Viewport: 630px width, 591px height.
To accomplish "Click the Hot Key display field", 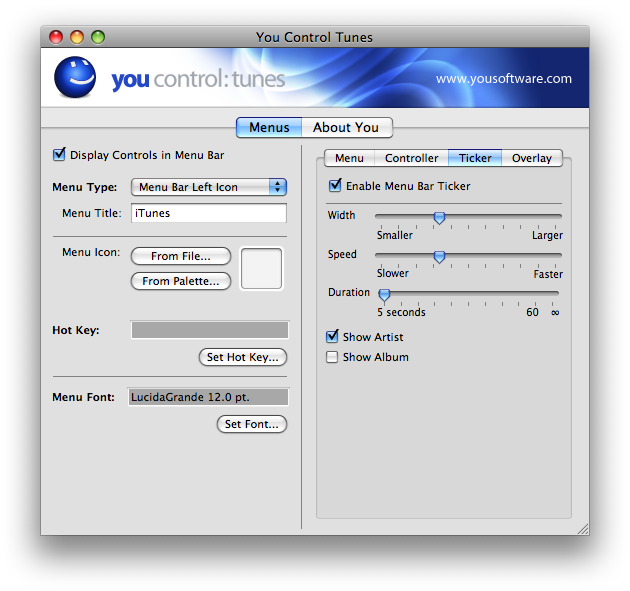I will pyautogui.click(x=210, y=330).
